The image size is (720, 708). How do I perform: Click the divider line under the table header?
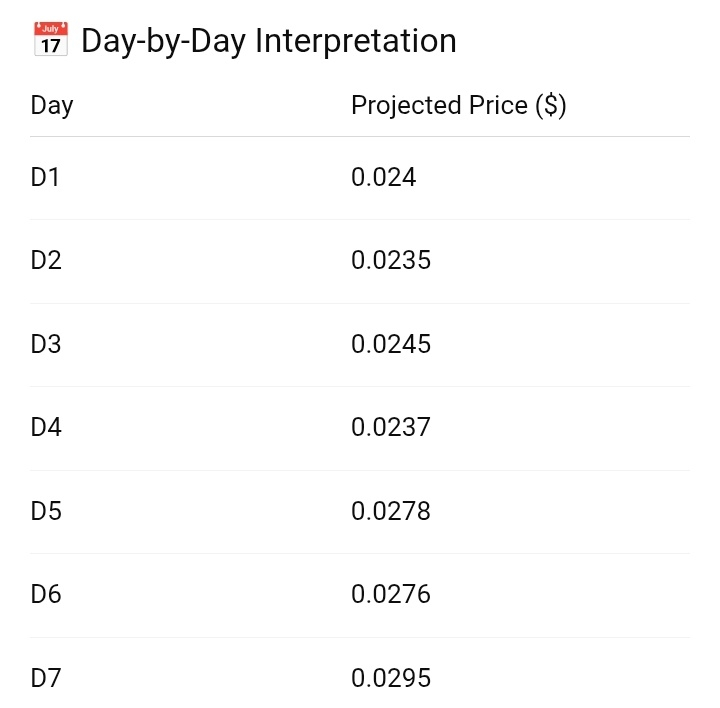360,136
